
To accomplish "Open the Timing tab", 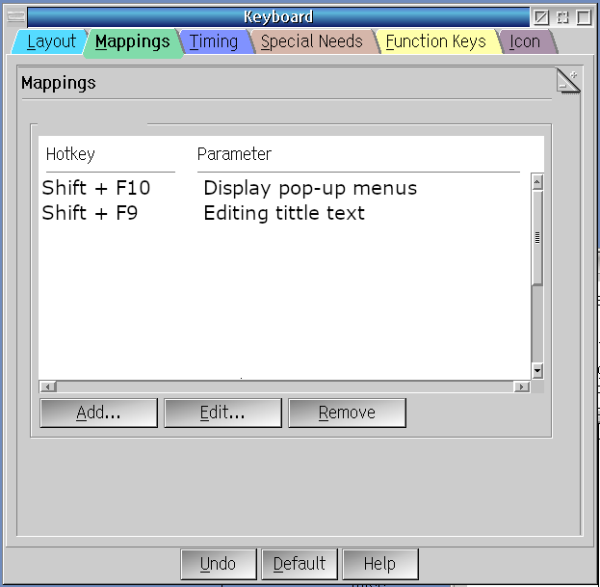I will pos(214,41).
